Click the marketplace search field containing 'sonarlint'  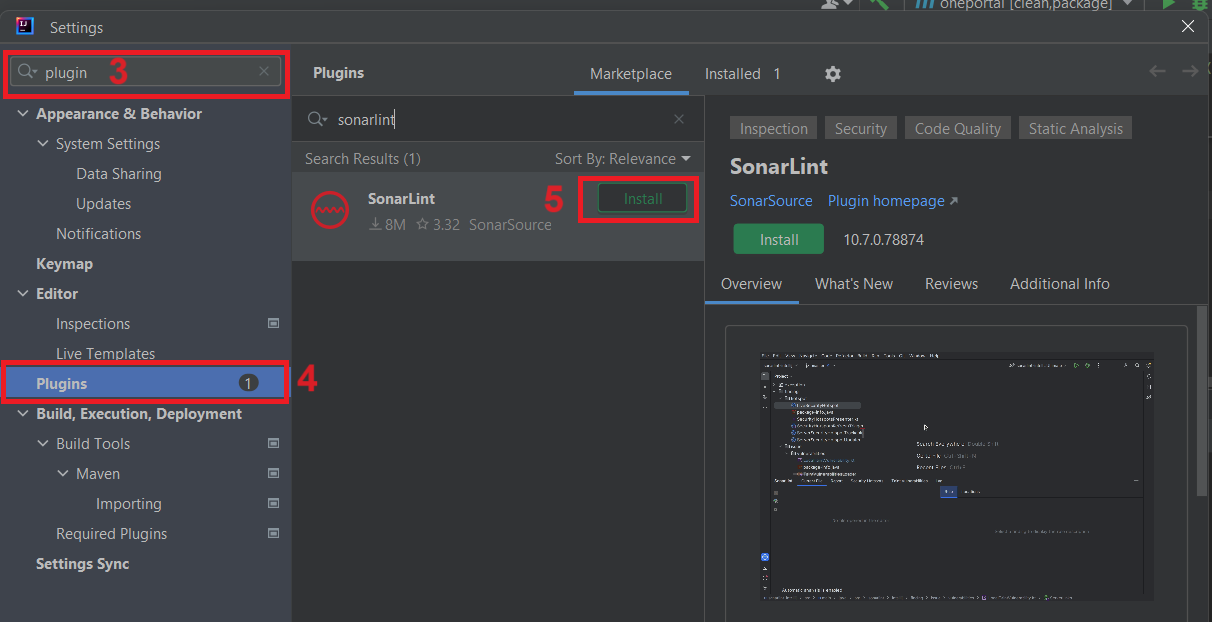(498, 119)
